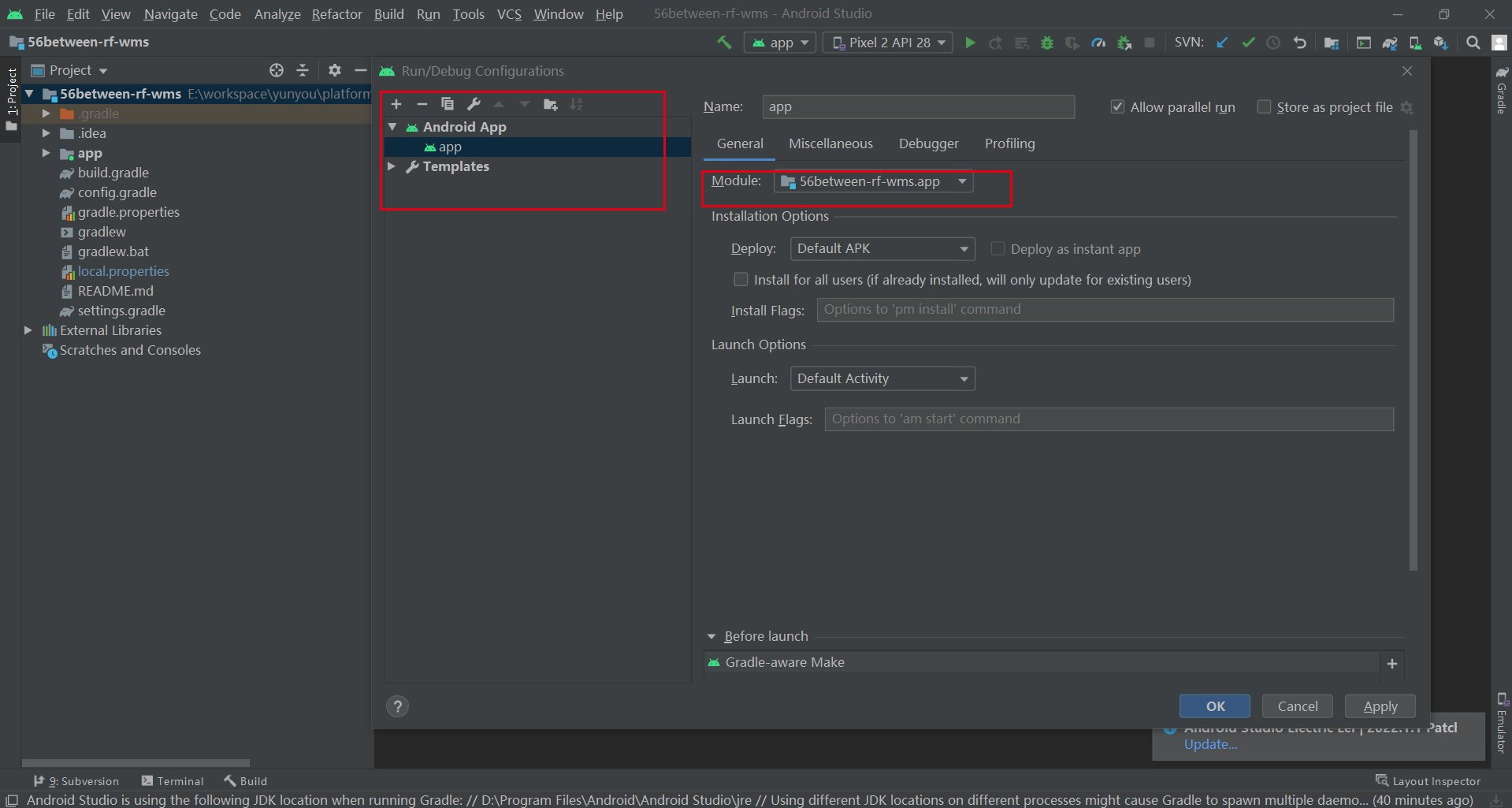Open the Pixel 2 API 28 device dropdown
1512x808 pixels.
[x=888, y=43]
